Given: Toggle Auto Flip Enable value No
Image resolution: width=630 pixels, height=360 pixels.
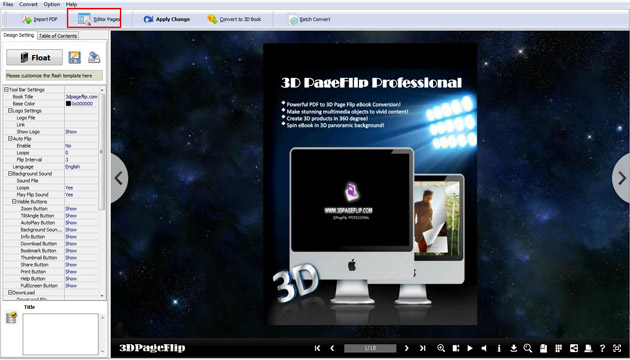Looking at the screenshot, I should [68, 145].
